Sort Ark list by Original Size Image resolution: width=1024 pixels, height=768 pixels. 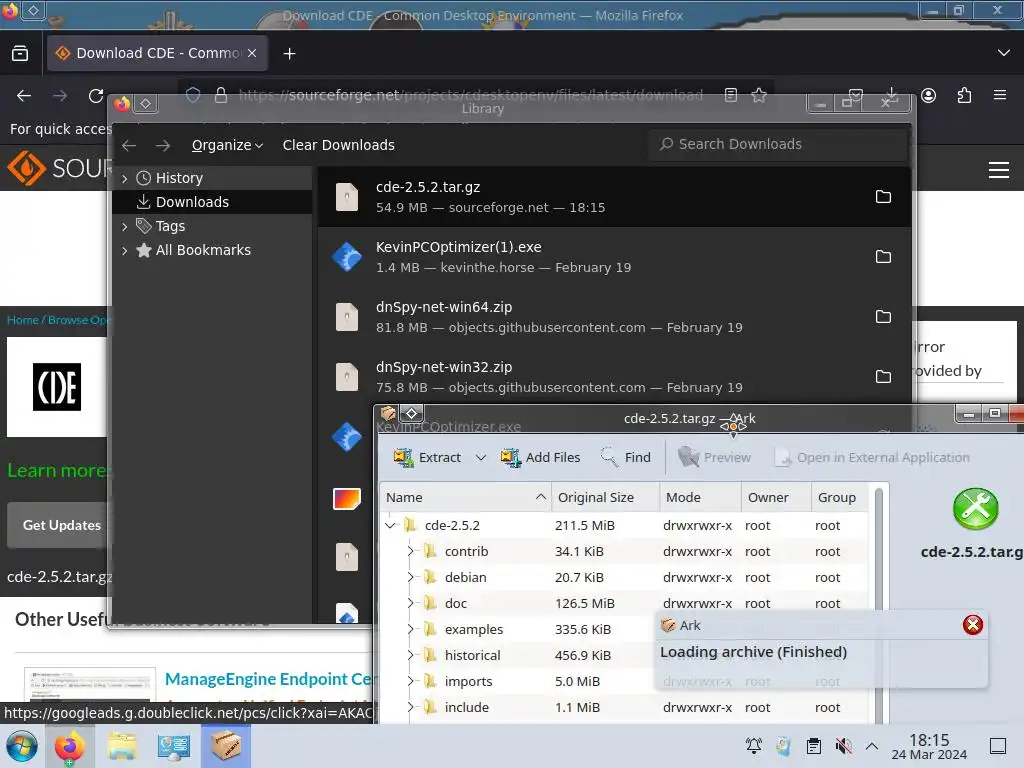click(605, 498)
